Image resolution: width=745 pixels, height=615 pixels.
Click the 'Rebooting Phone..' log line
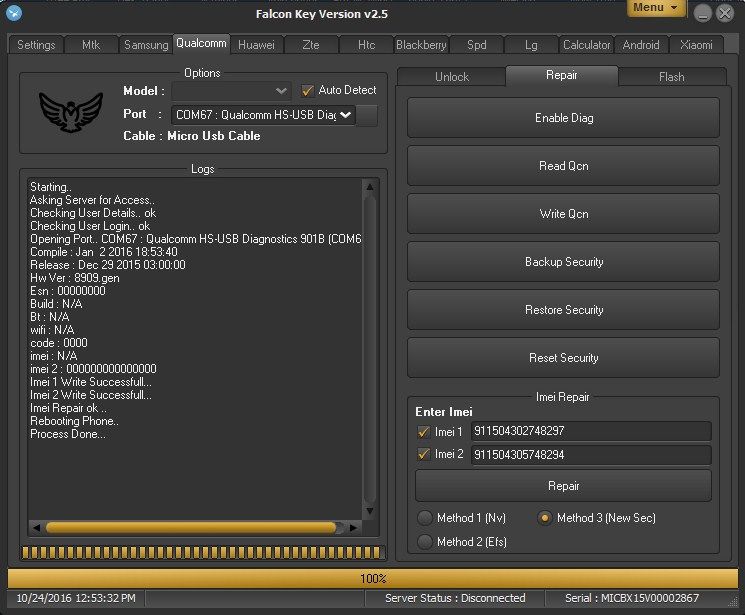coord(74,421)
